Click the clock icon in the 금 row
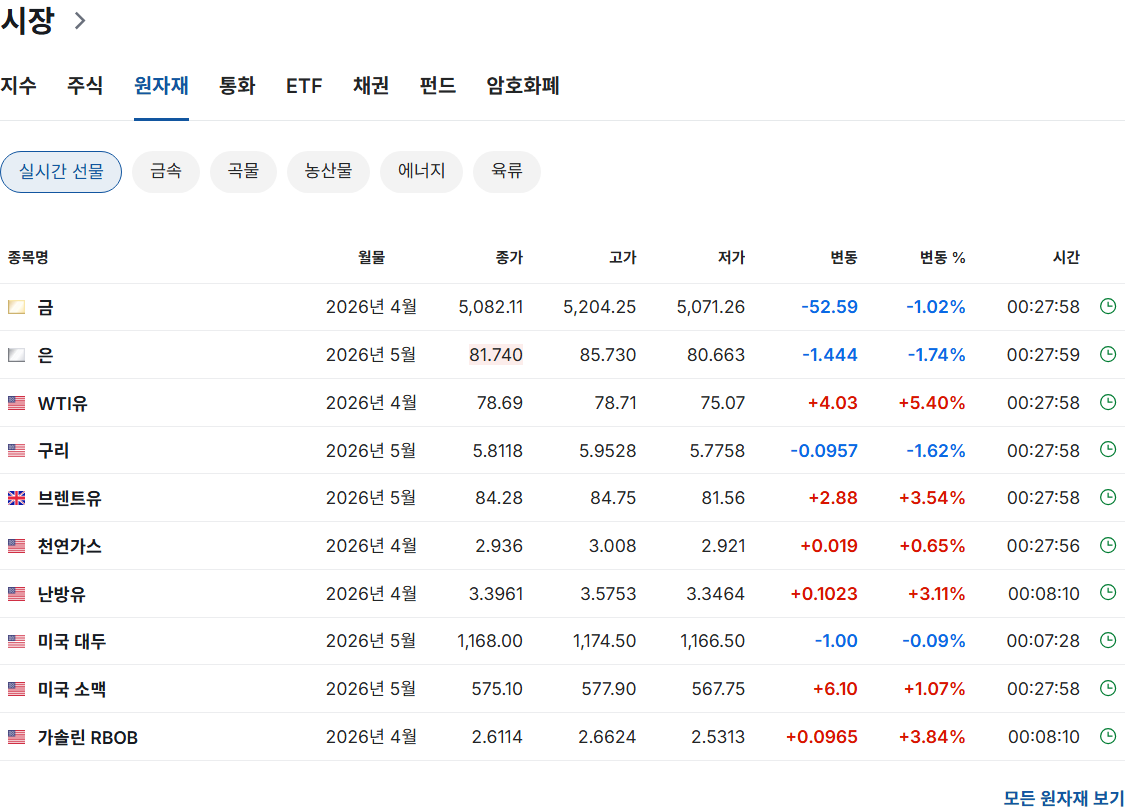The image size is (1125, 811). (x=1108, y=306)
